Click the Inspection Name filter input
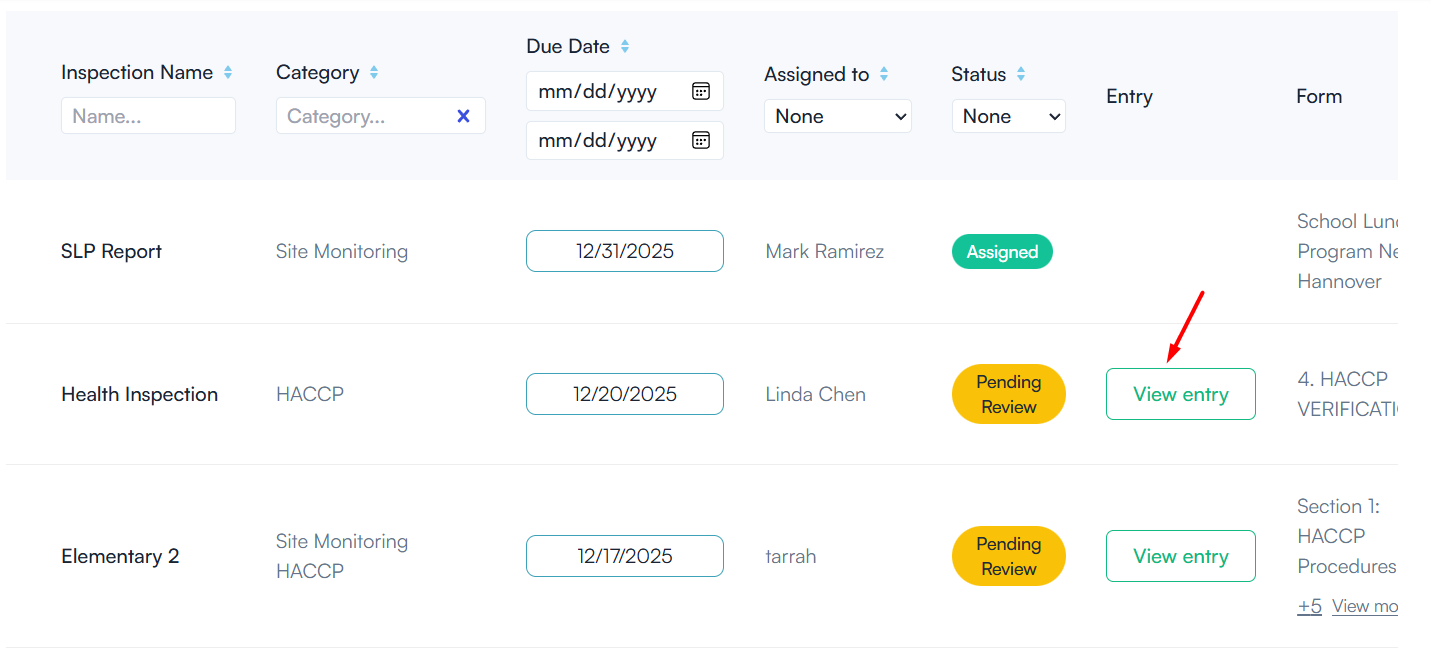 (148, 116)
